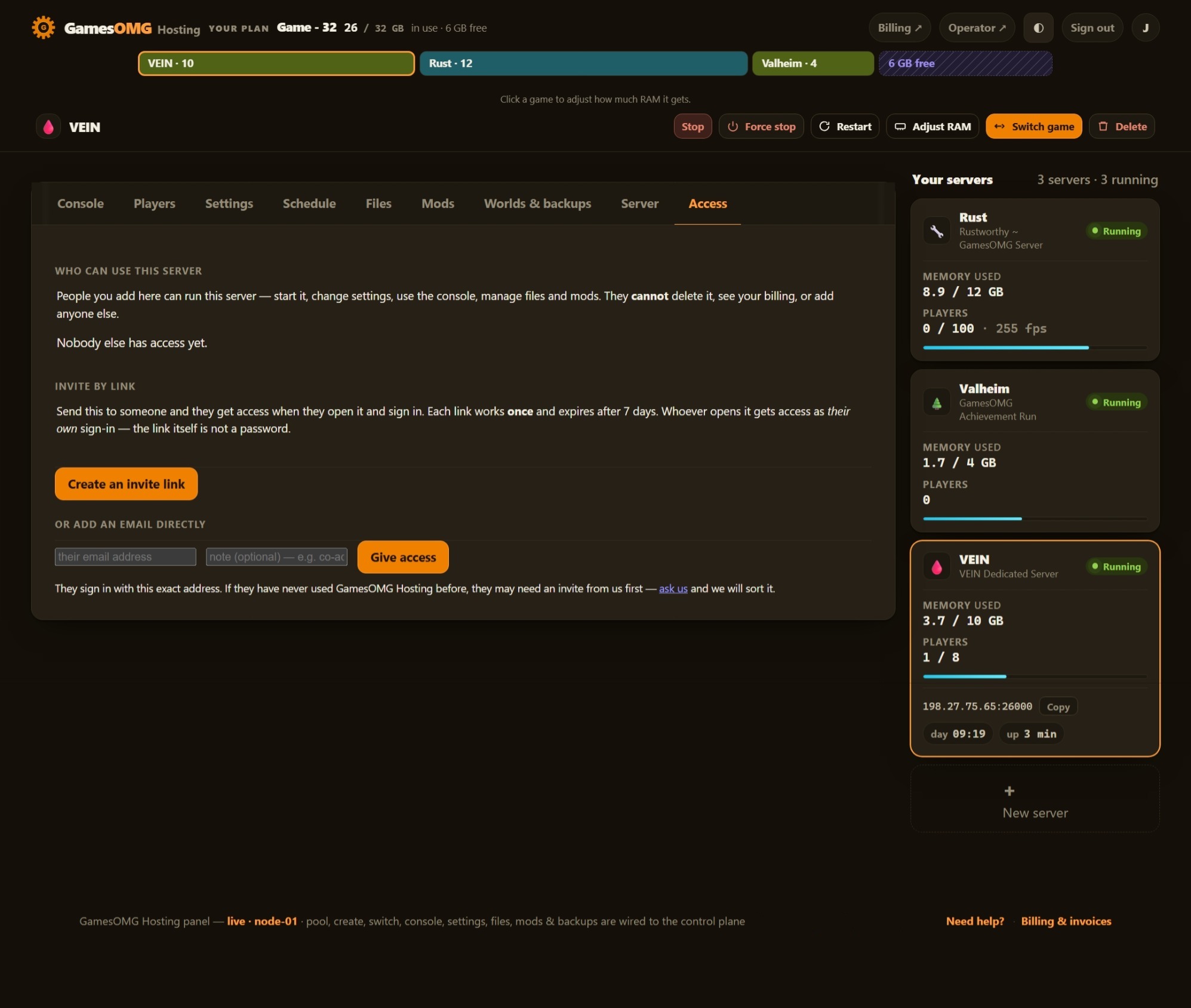Select the Valheim · 4 RAM segment
This screenshot has height=1008, width=1191.
click(813, 63)
